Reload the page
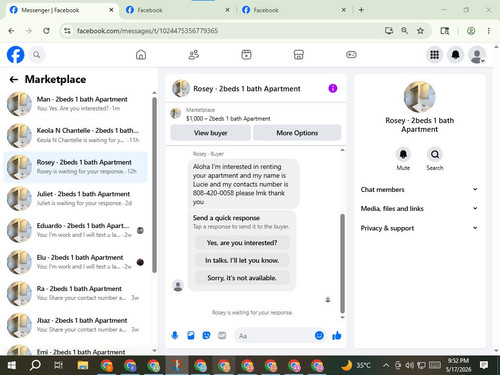Image resolution: width=500 pixels, height=375 pixels. click(46, 31)
